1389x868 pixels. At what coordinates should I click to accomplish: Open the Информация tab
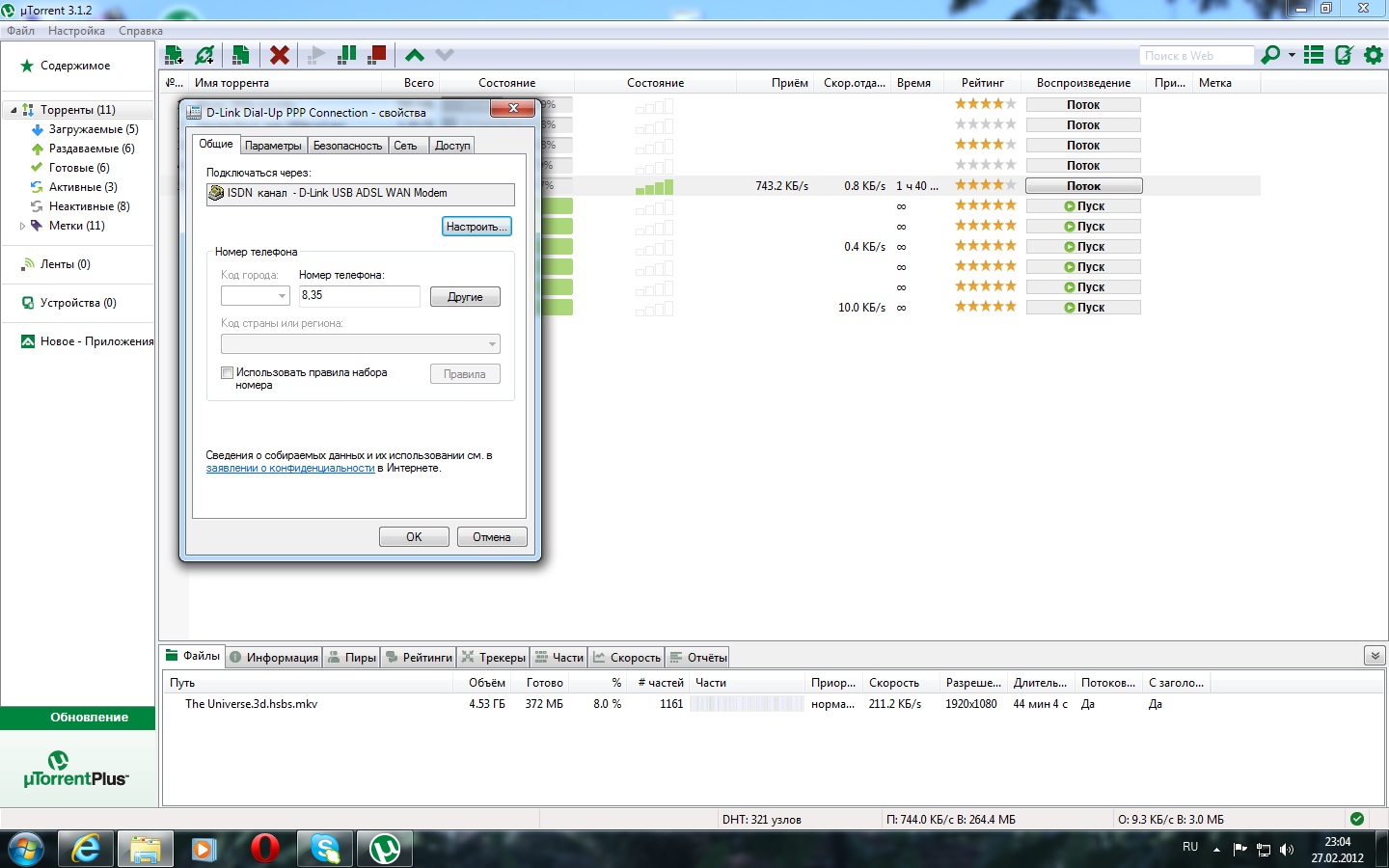pos(273,658)
